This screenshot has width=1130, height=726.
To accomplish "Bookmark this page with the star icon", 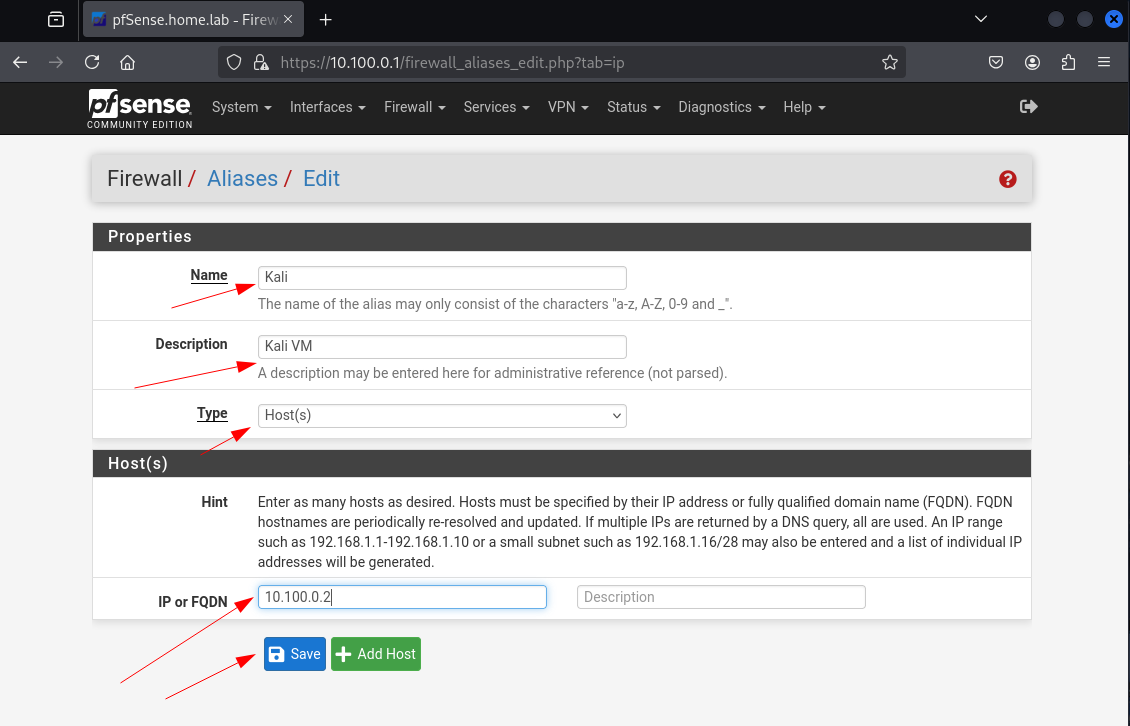I will pyautogui.click(x=890, y=63).
